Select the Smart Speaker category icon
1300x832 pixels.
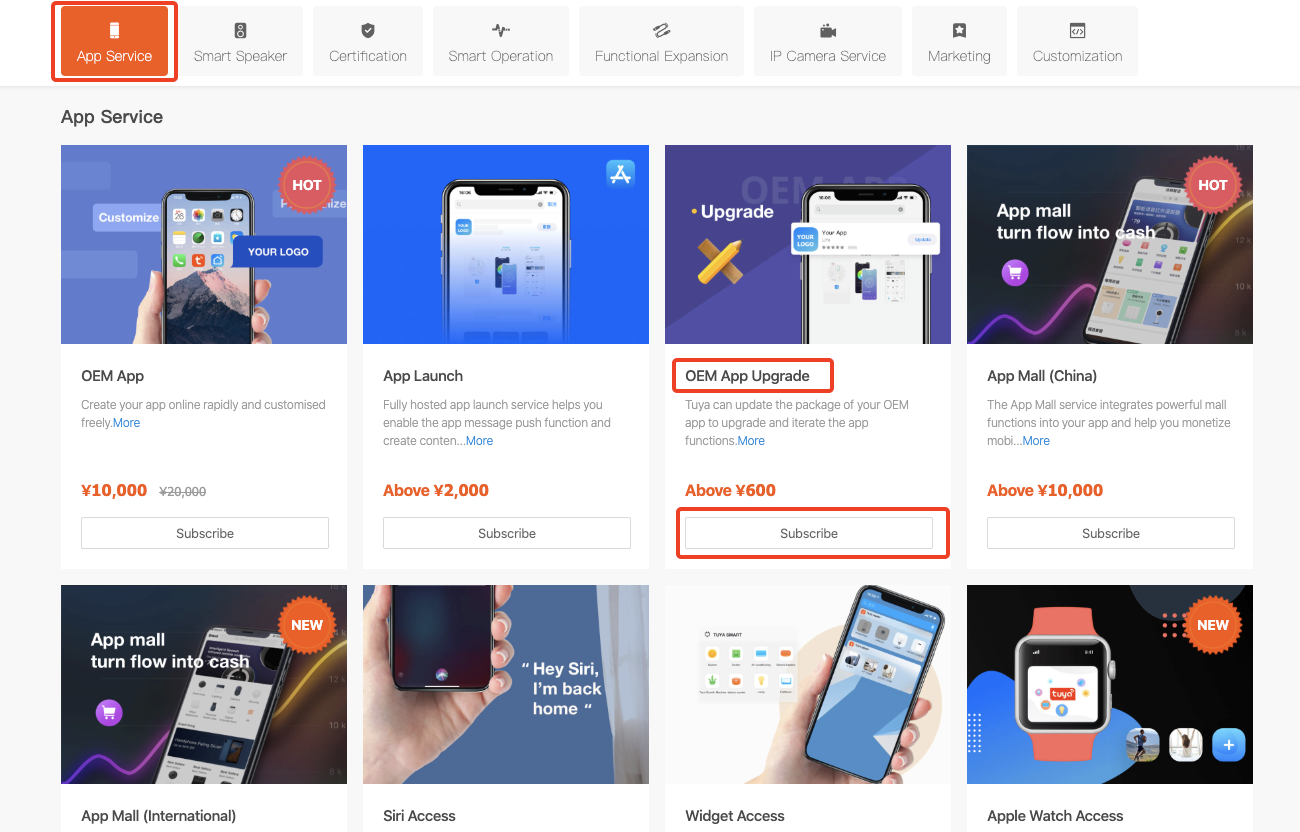pos(240,31)
